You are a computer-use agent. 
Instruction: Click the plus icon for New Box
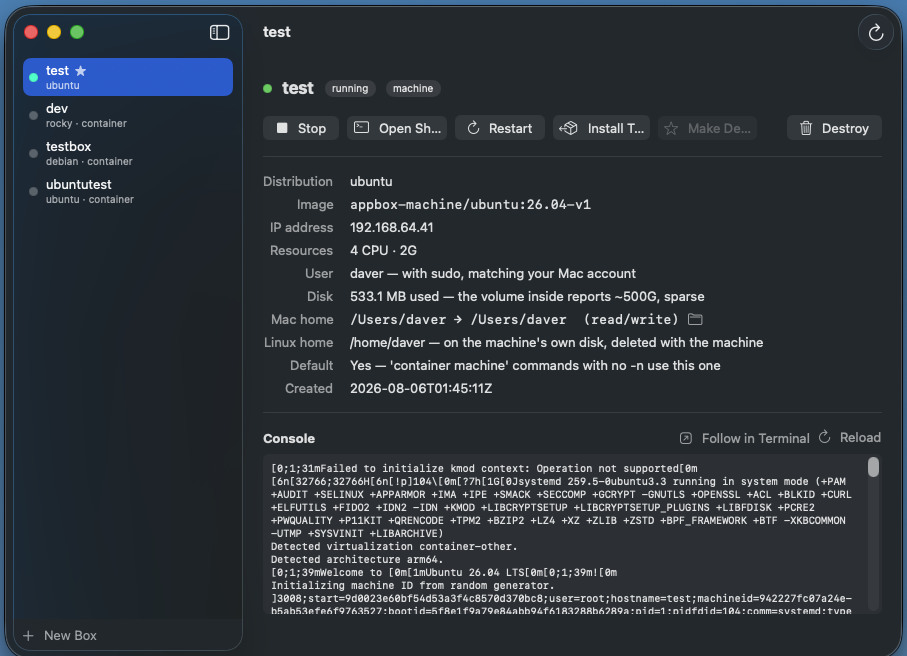tap(28, 636)
